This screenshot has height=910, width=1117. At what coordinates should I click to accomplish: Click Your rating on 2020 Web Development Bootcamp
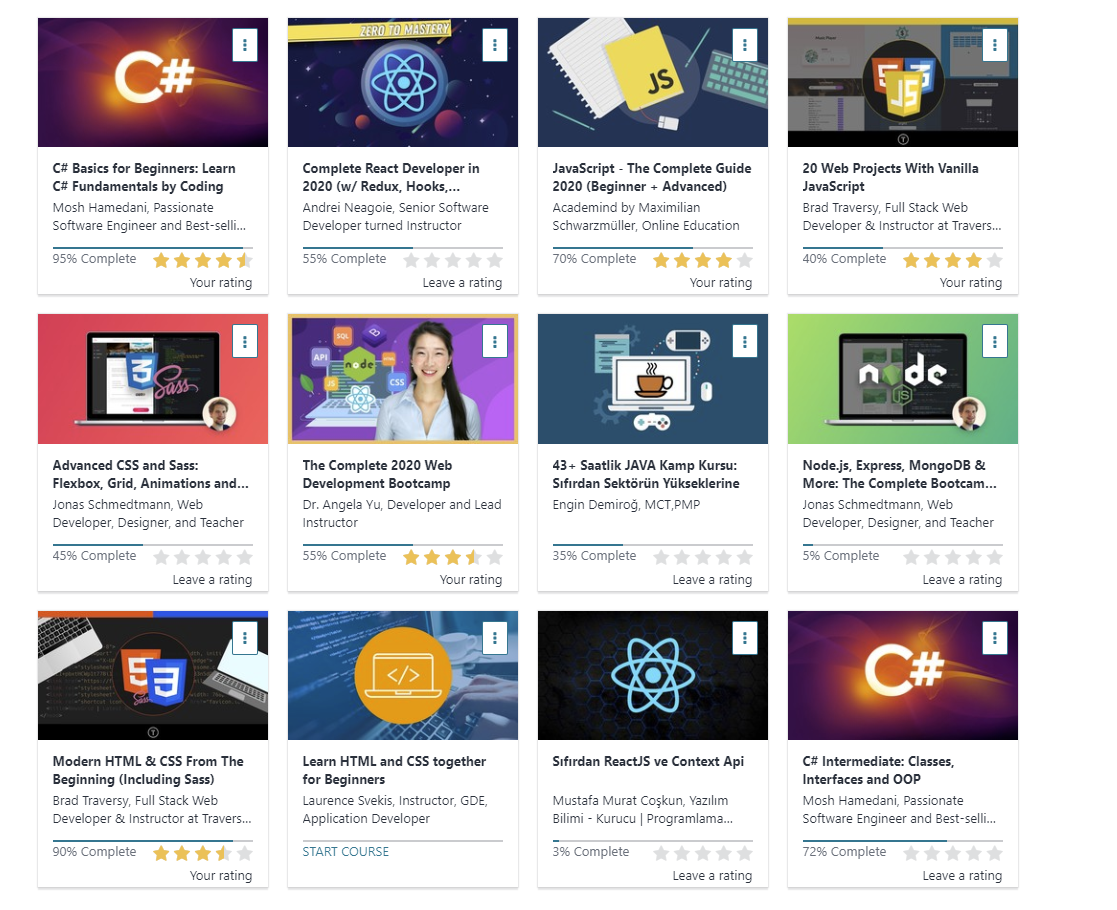pyautogui.click(x=471, y=580)
